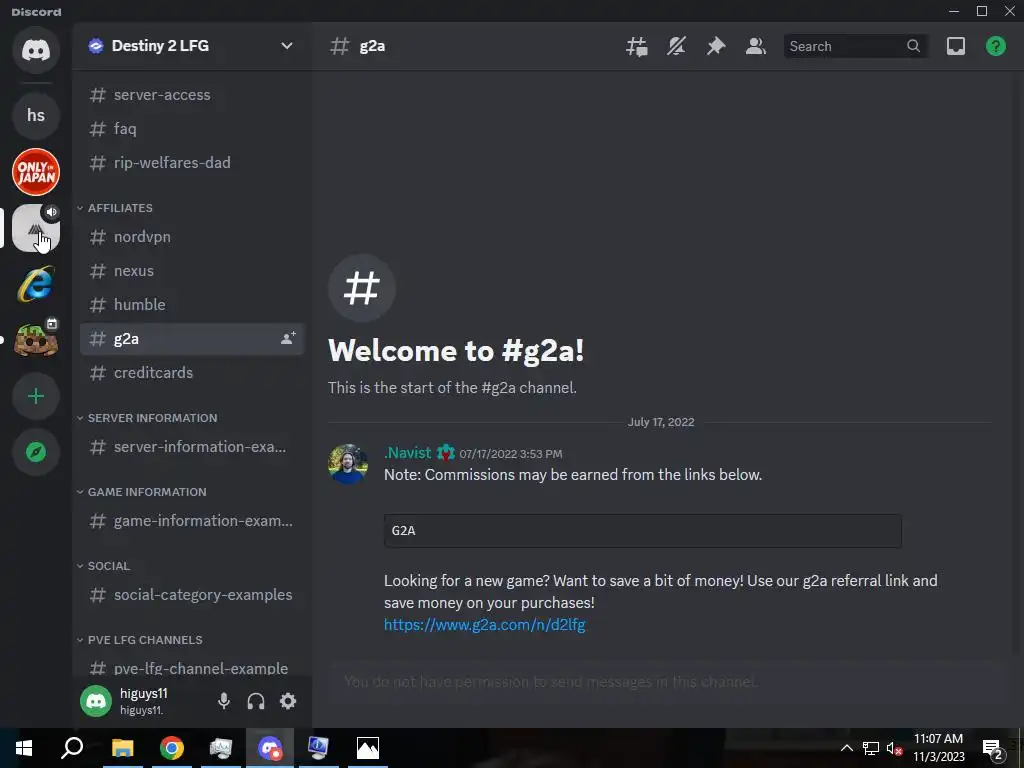Viewport: 1024px width, 768px height.
Task: Click the higuys11 username text
Action: 144,694
